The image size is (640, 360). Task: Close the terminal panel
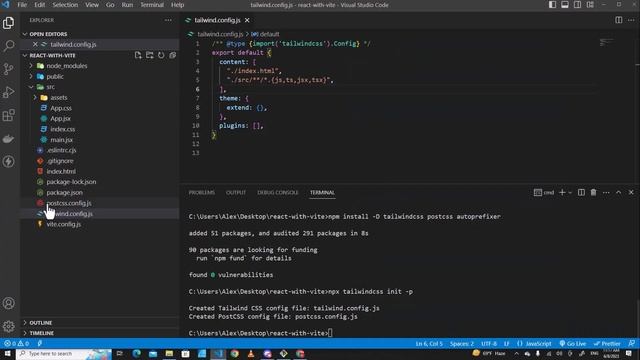631,192
